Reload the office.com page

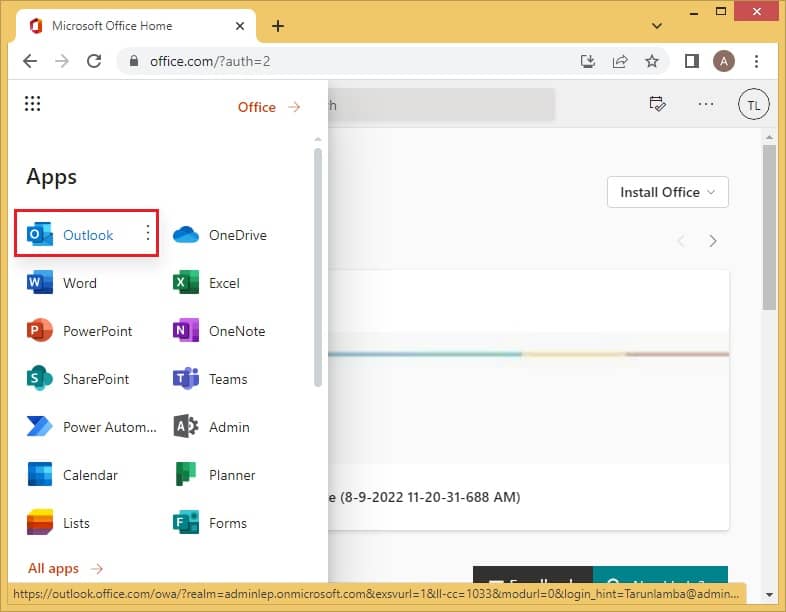[x=94, y=61]
